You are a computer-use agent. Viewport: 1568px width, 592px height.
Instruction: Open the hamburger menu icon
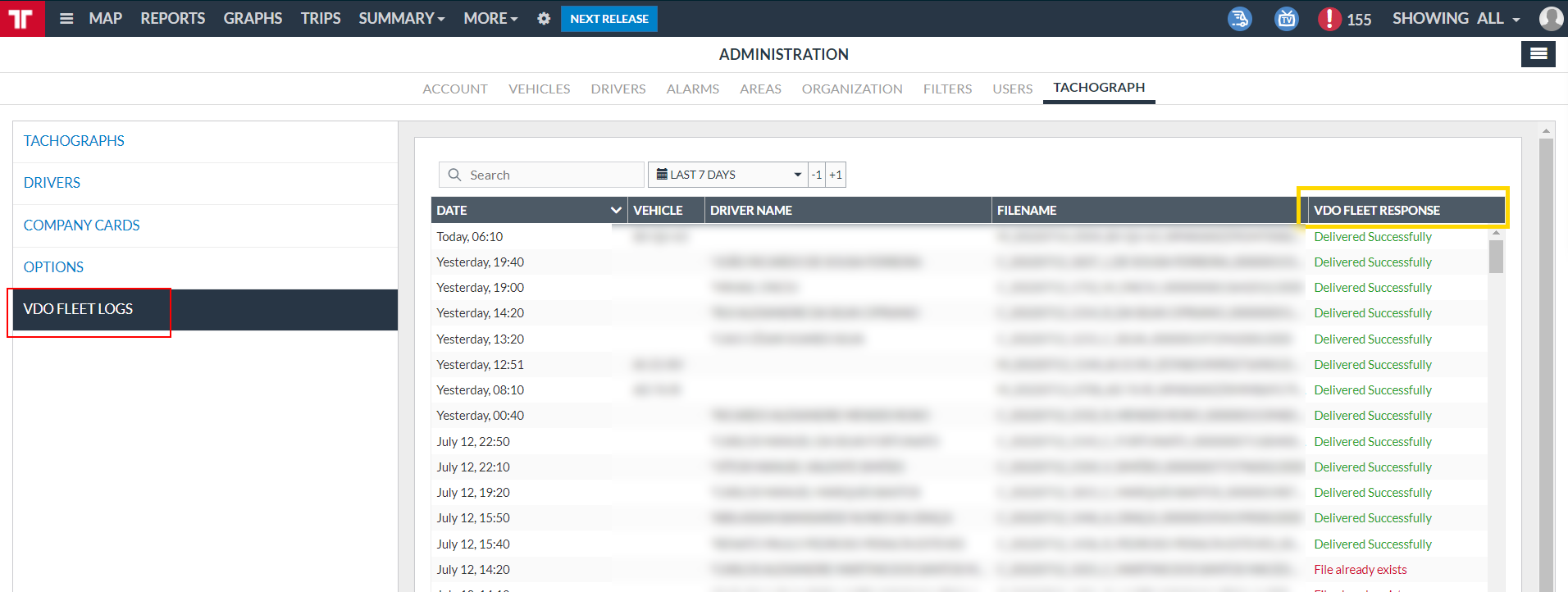tap(66, 18)
